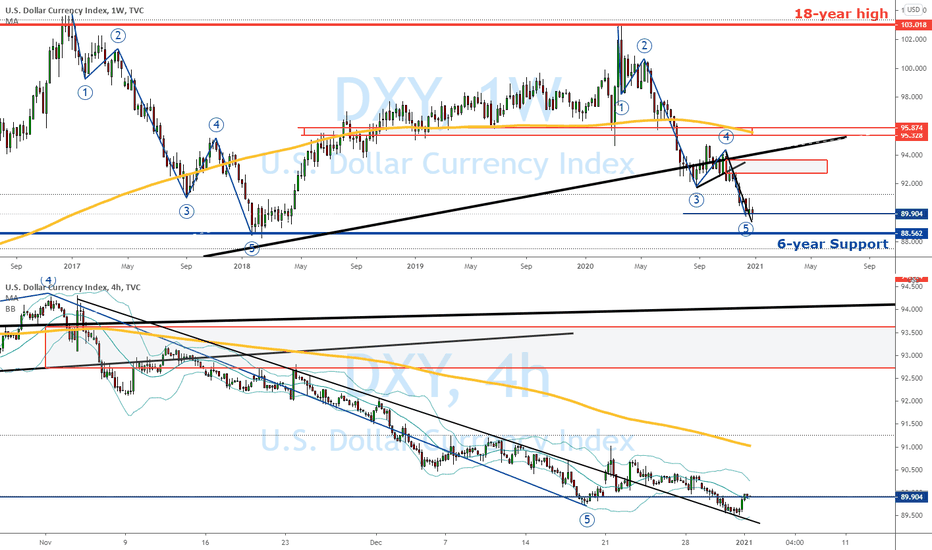Select the BB indicator label on 4h chart
The width and height of the screenshot is (932, 550).
click(x=10, y=309)
